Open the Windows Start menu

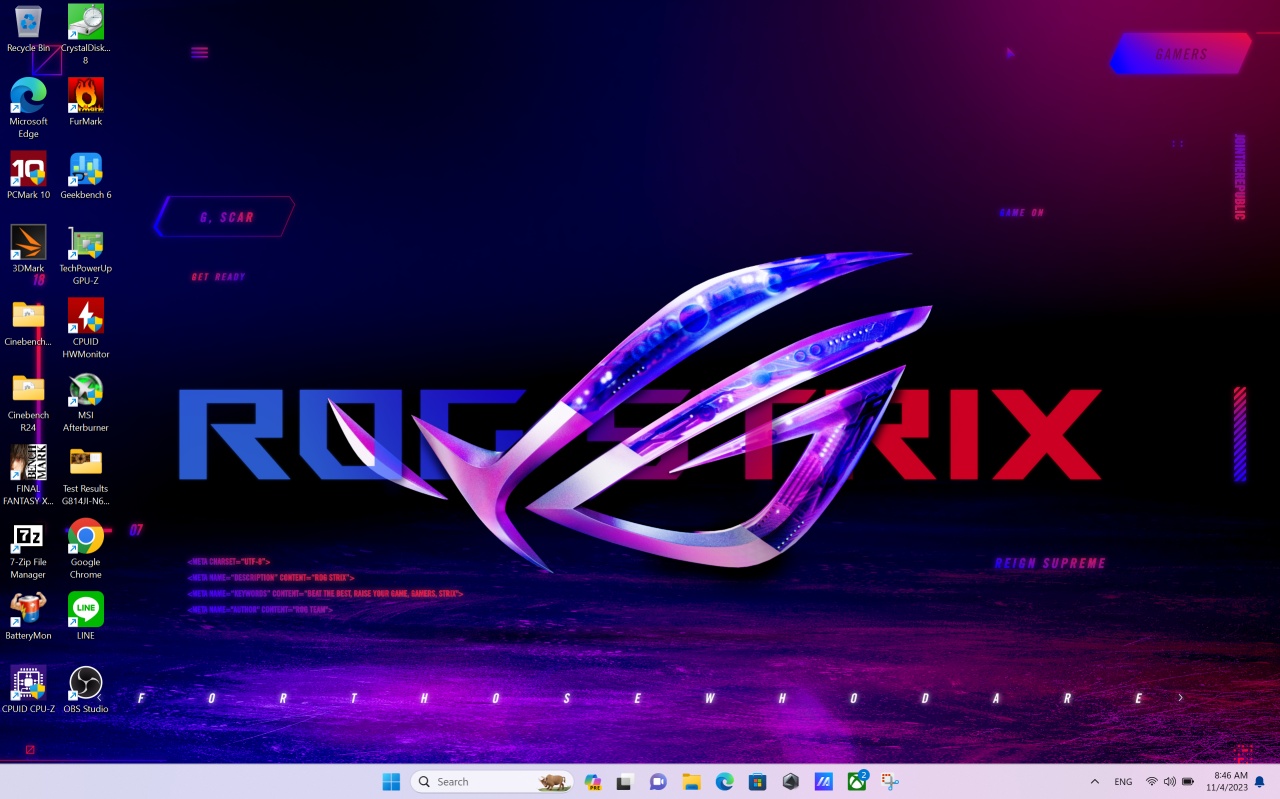[391, 782]
